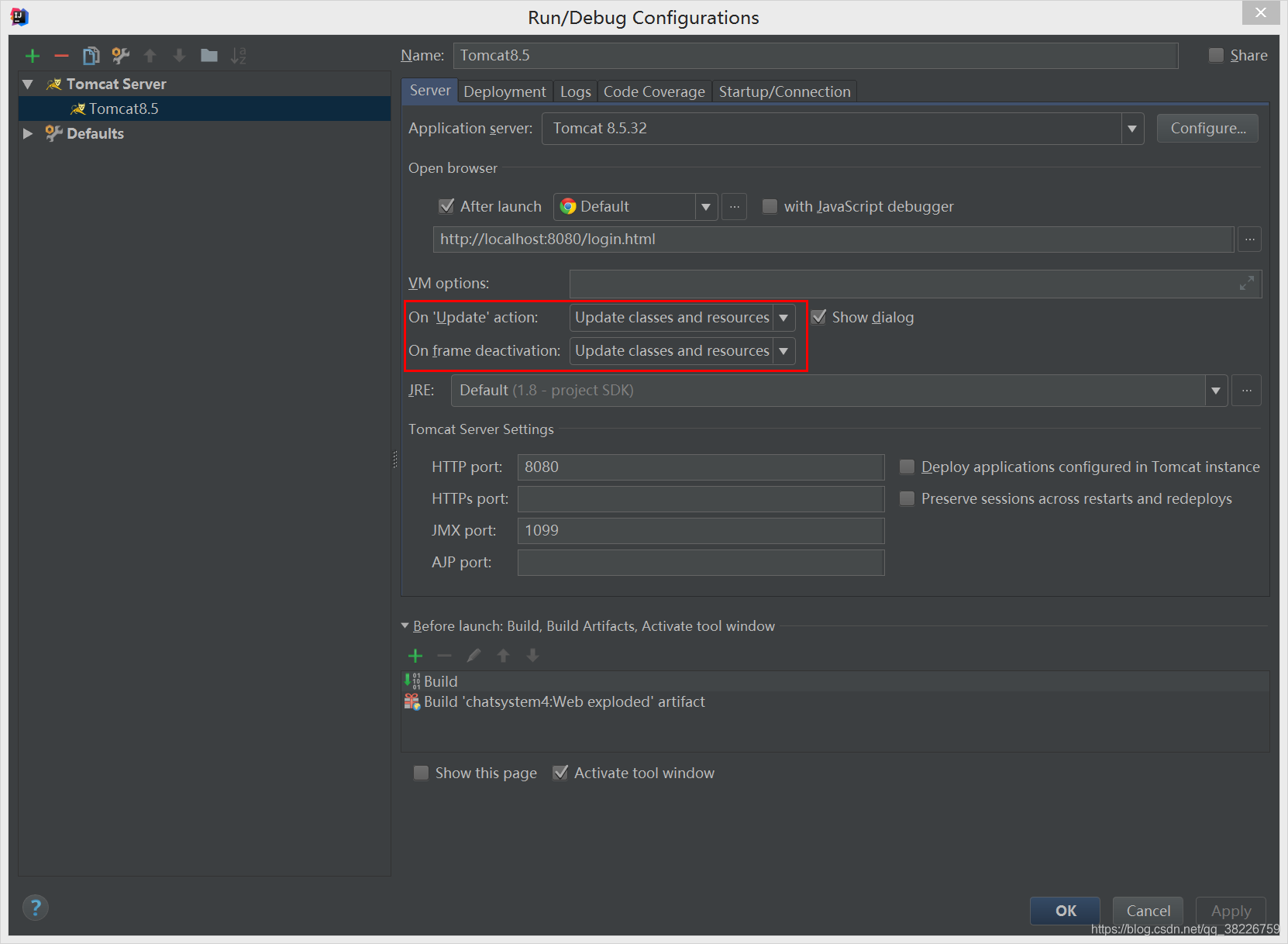Screen dimensions: 1288x944
Task: Click the Configure... button
Action: pyautogui.click(x=1208, y=128)
